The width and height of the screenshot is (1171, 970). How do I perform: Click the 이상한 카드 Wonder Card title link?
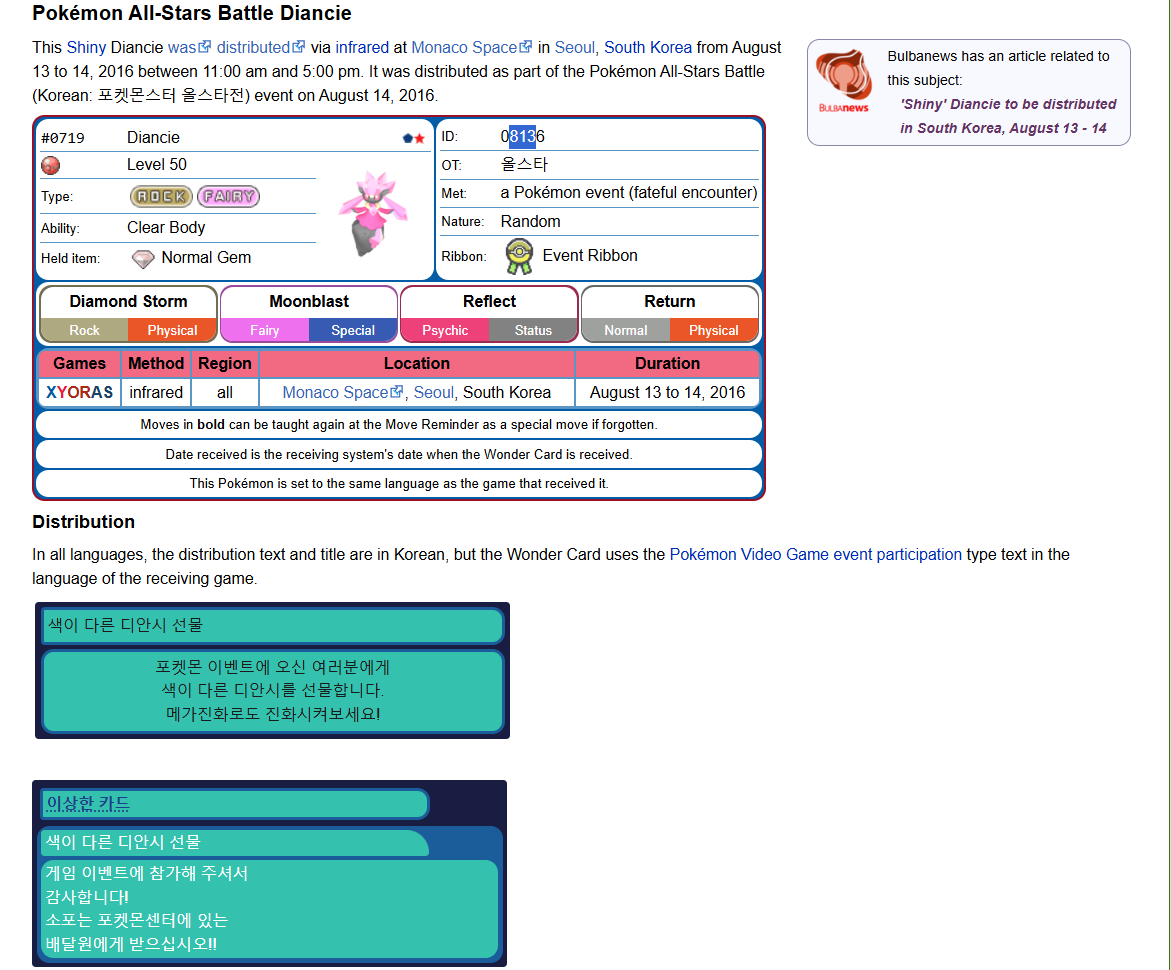[88, 804]
